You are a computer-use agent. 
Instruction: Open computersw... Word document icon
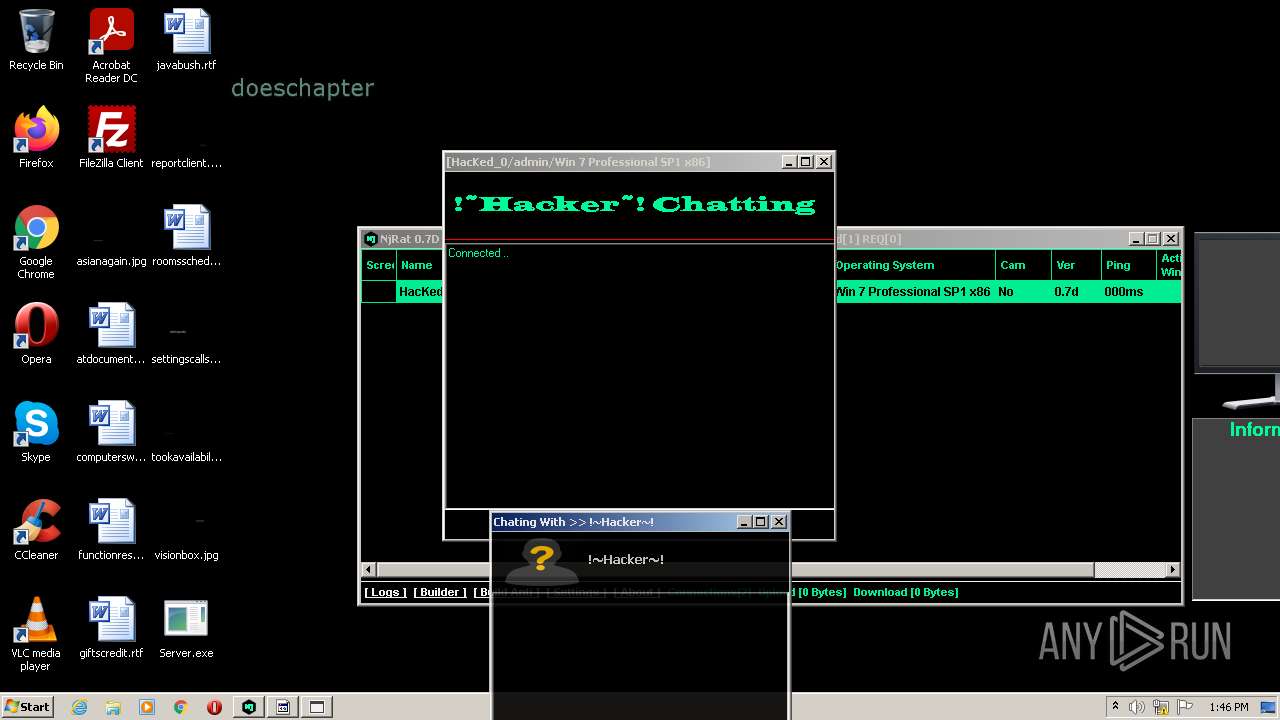tap(111, 432)
